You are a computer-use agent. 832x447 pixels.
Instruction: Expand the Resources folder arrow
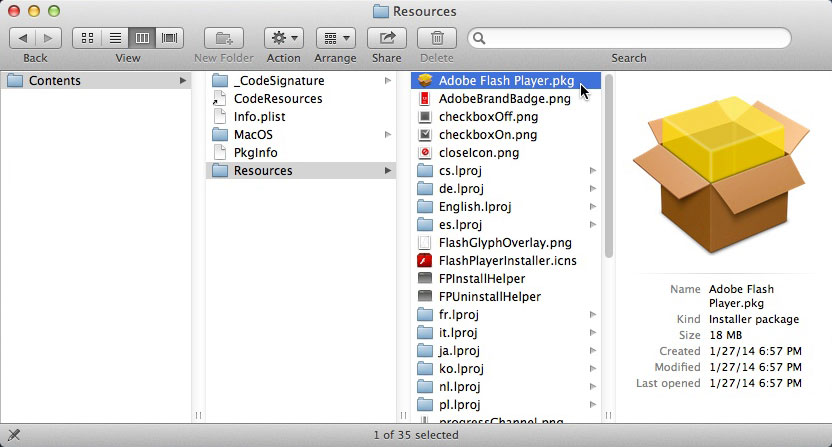(x=388, y=171)
